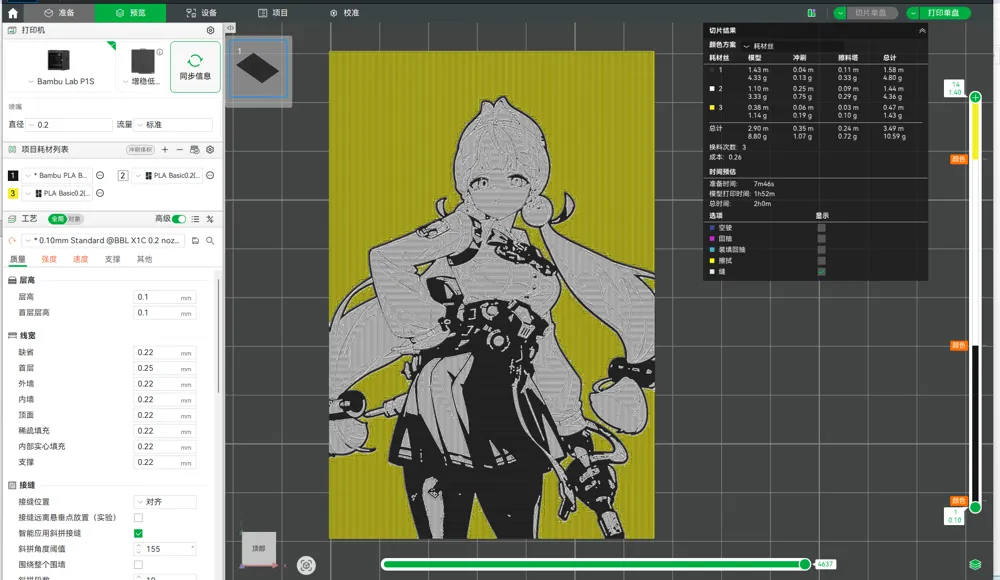
Task: Enable 围绕整个围墙 checkbox
Action: 138,565
